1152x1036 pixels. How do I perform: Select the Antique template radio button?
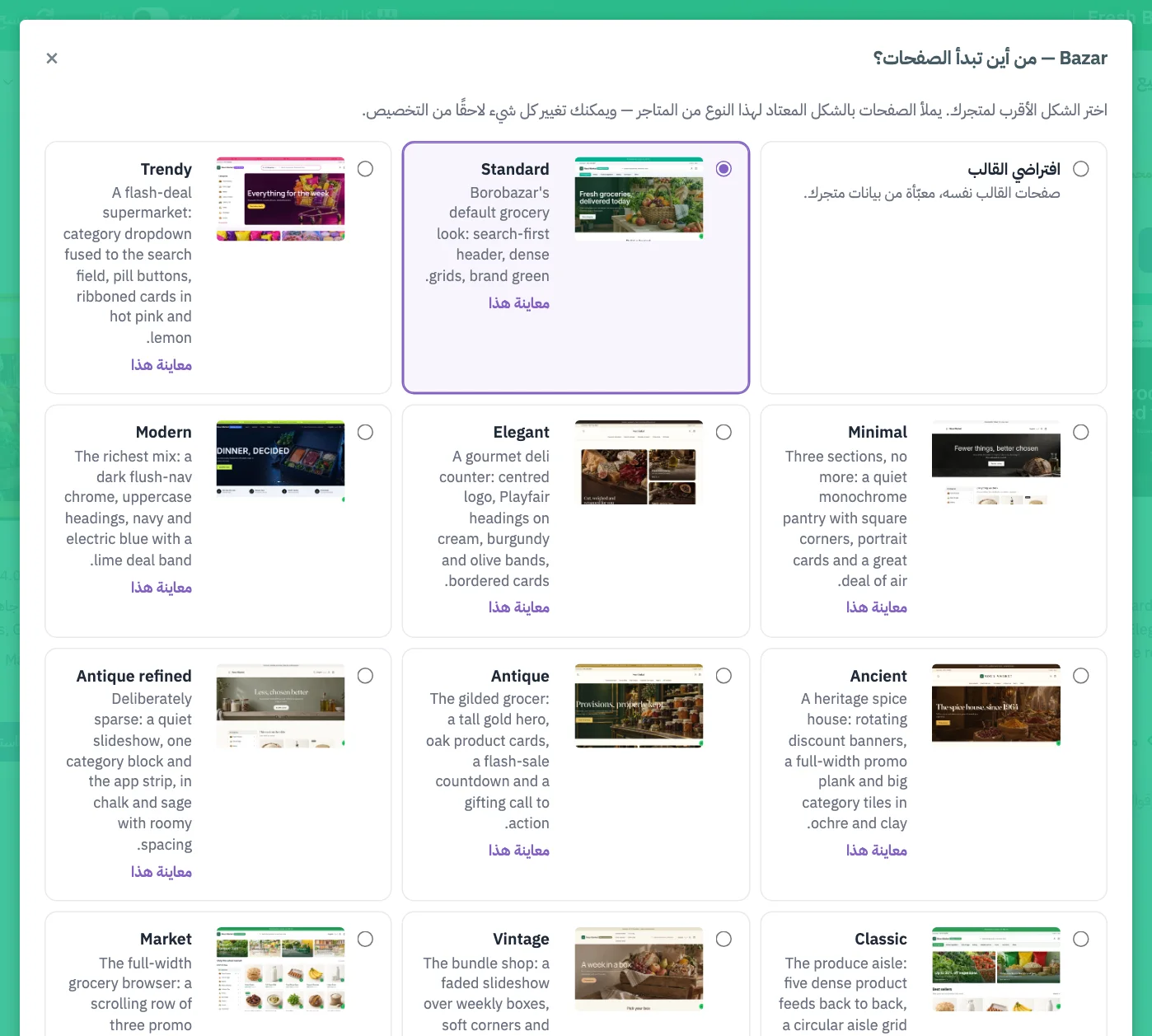point(724,676)
